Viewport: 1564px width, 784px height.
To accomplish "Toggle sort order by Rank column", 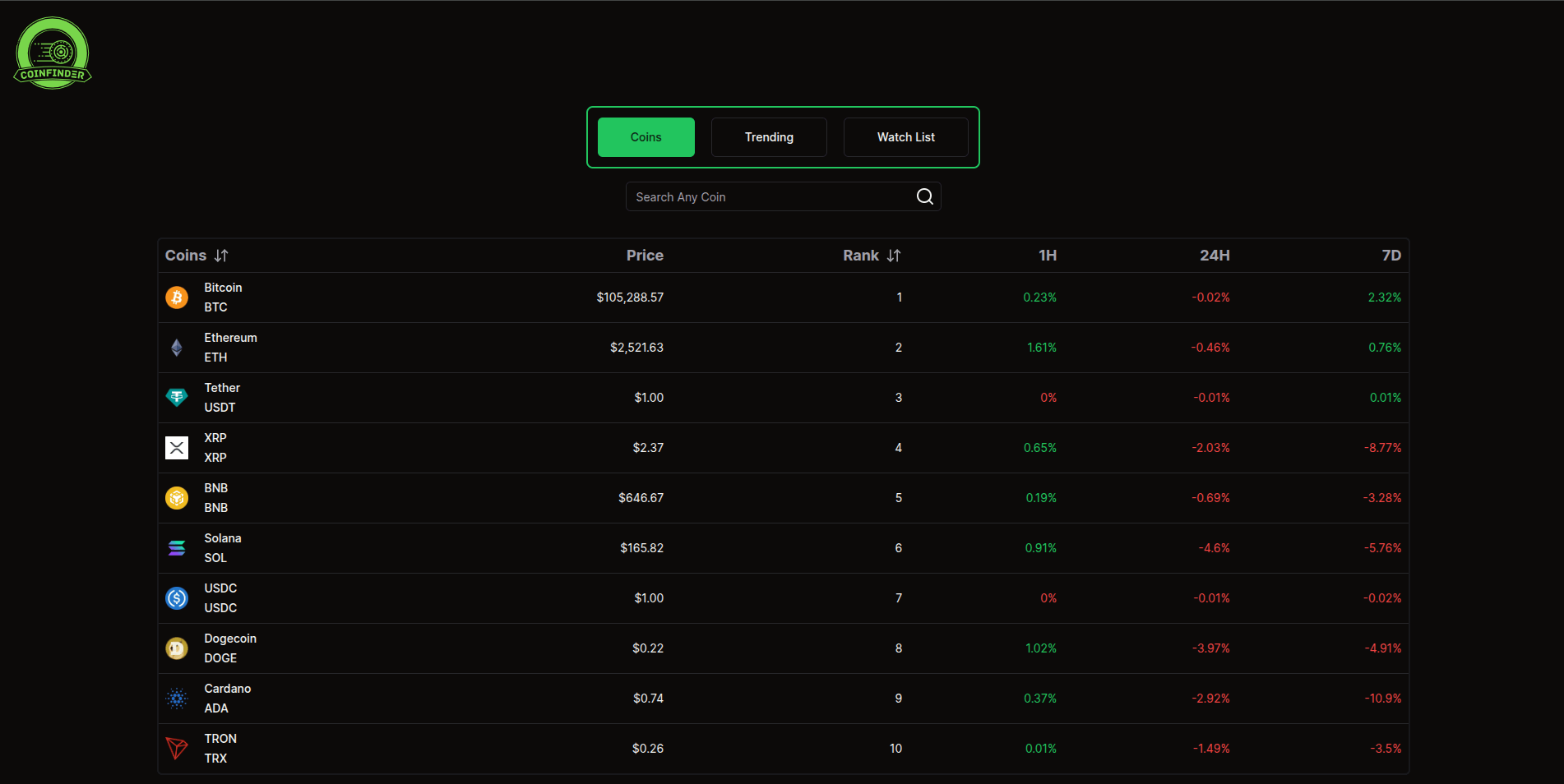I will point(894,256).
